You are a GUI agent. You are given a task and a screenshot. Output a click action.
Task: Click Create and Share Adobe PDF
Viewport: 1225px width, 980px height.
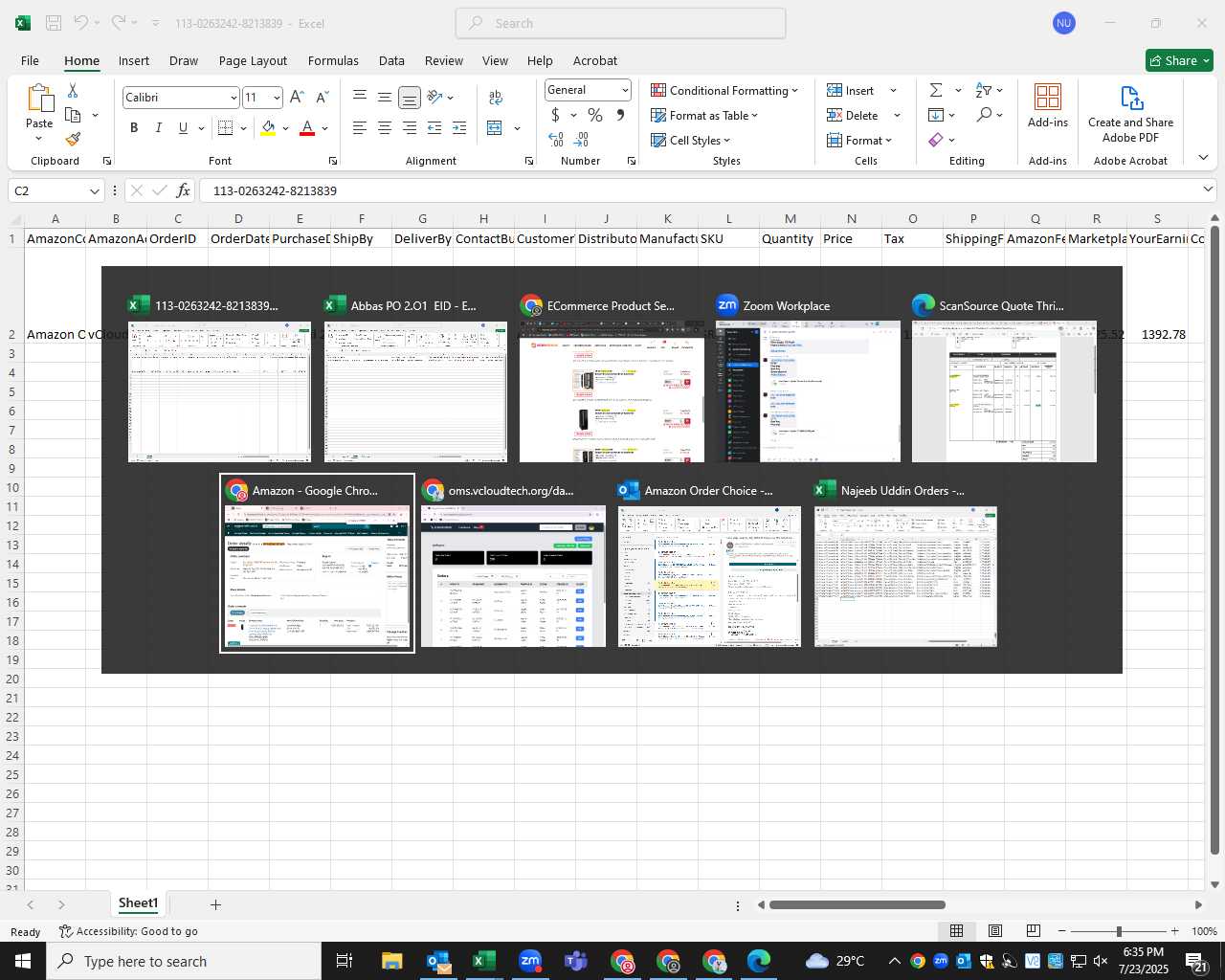pyautogui.click(x=1130, y=115)
